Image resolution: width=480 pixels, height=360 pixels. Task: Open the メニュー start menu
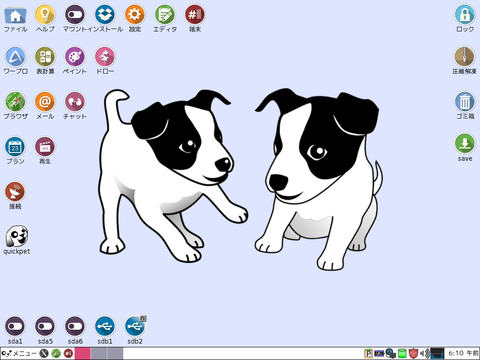tap(19, 353)
